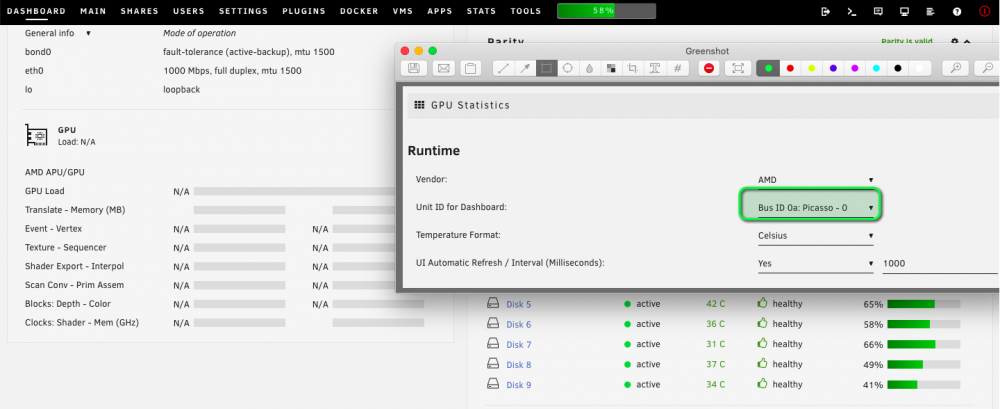Screen dimensions: 1000x409
Task: Go to the Apps tab
Action: 440,11
